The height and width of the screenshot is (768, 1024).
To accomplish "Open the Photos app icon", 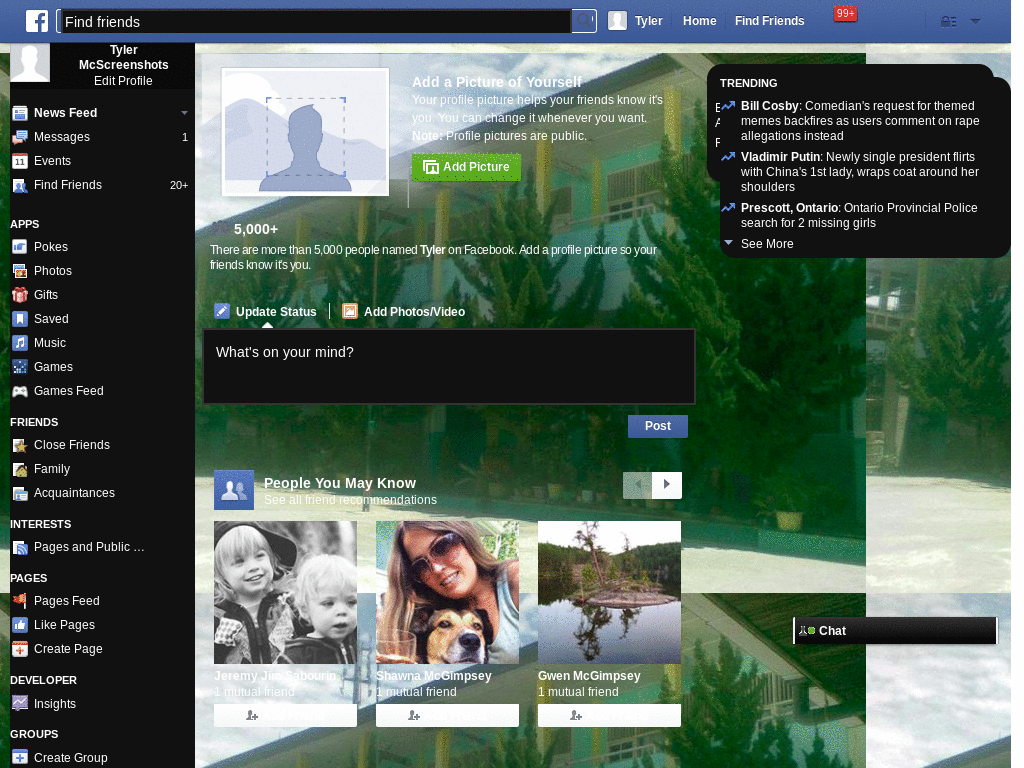I will click(x=20, y=271).
